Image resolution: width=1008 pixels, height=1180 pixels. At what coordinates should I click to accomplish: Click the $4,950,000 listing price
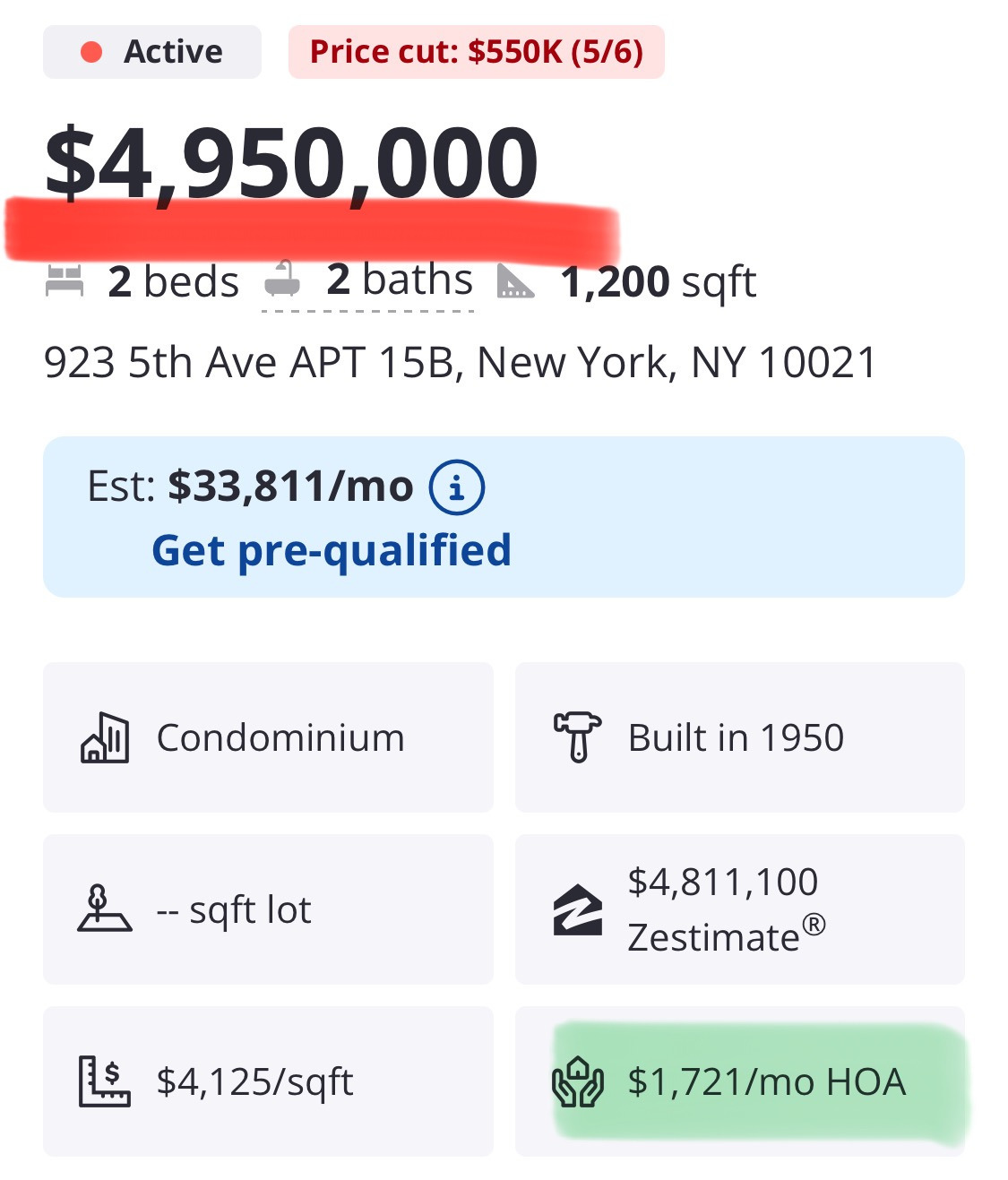(x=291, y=164)
